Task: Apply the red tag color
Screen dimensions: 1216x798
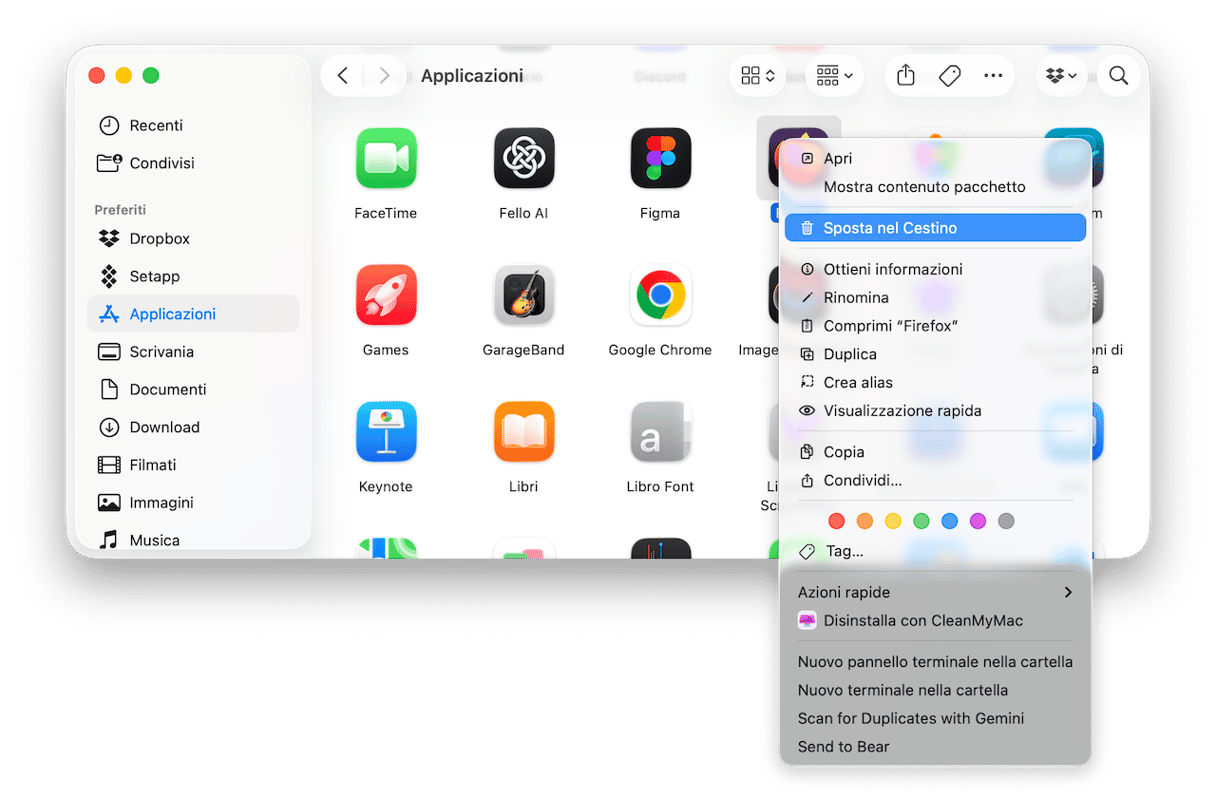Action: 837,521
